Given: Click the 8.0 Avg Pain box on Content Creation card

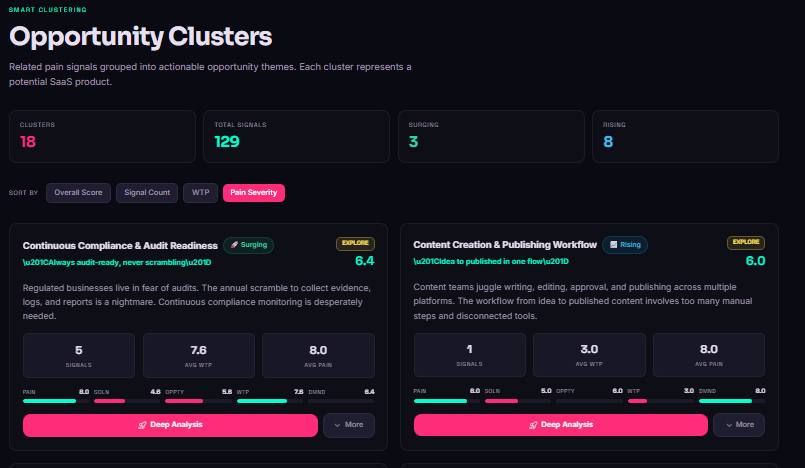Looking at the screenshot, I should (709, 355).
